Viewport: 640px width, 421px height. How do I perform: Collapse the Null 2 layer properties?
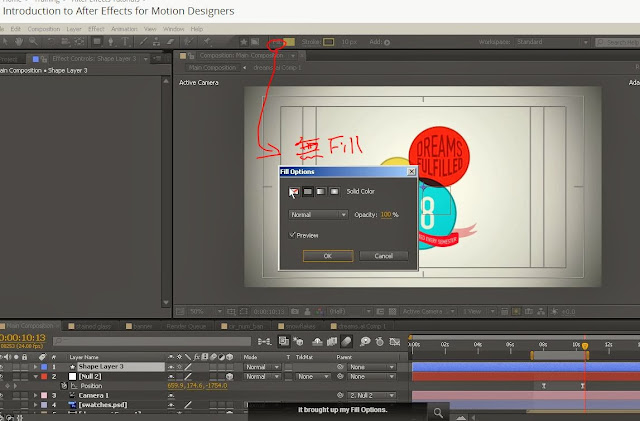36,376
